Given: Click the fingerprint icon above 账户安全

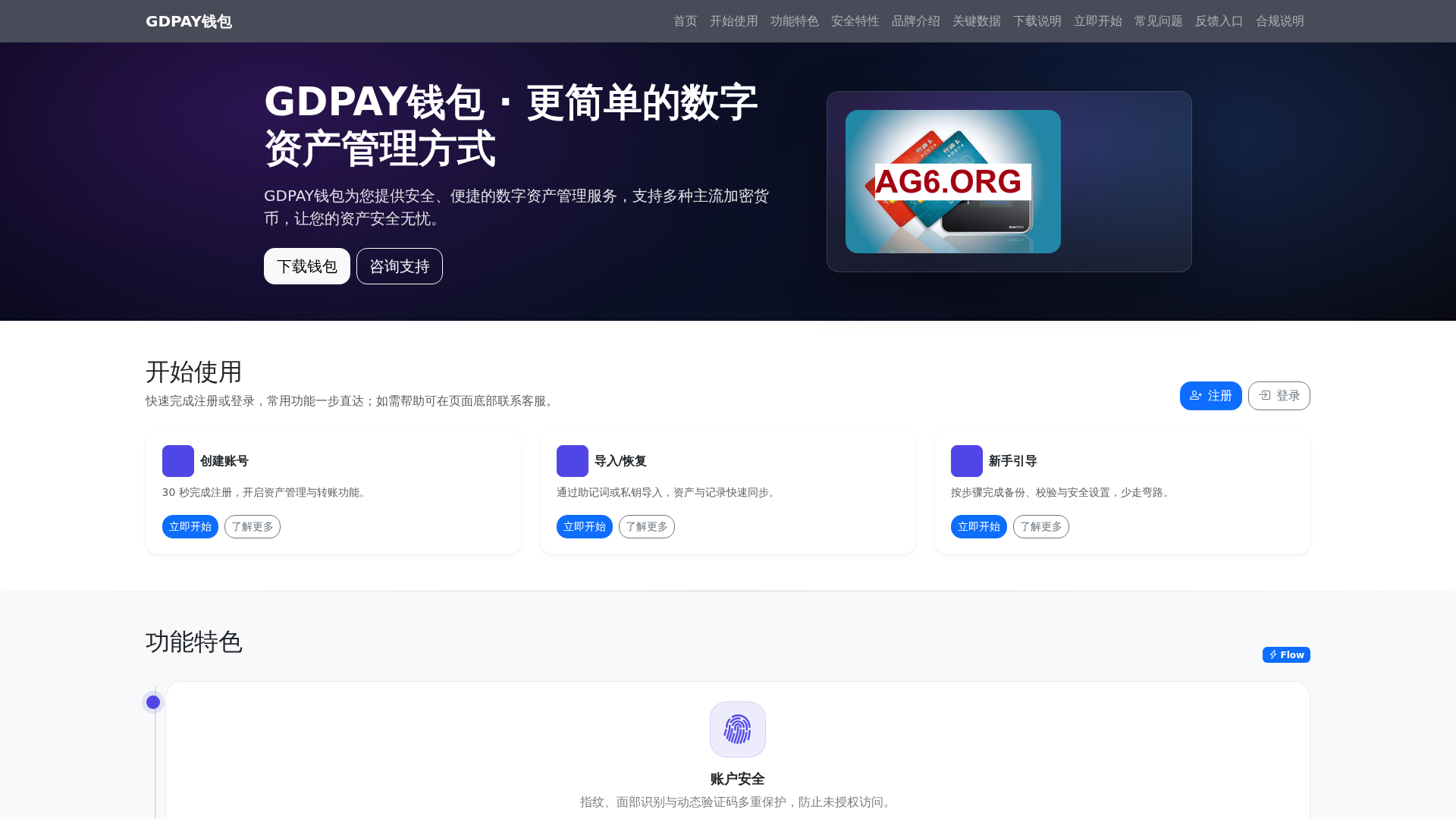Looking at the screenshot, I should coord(738,730).
